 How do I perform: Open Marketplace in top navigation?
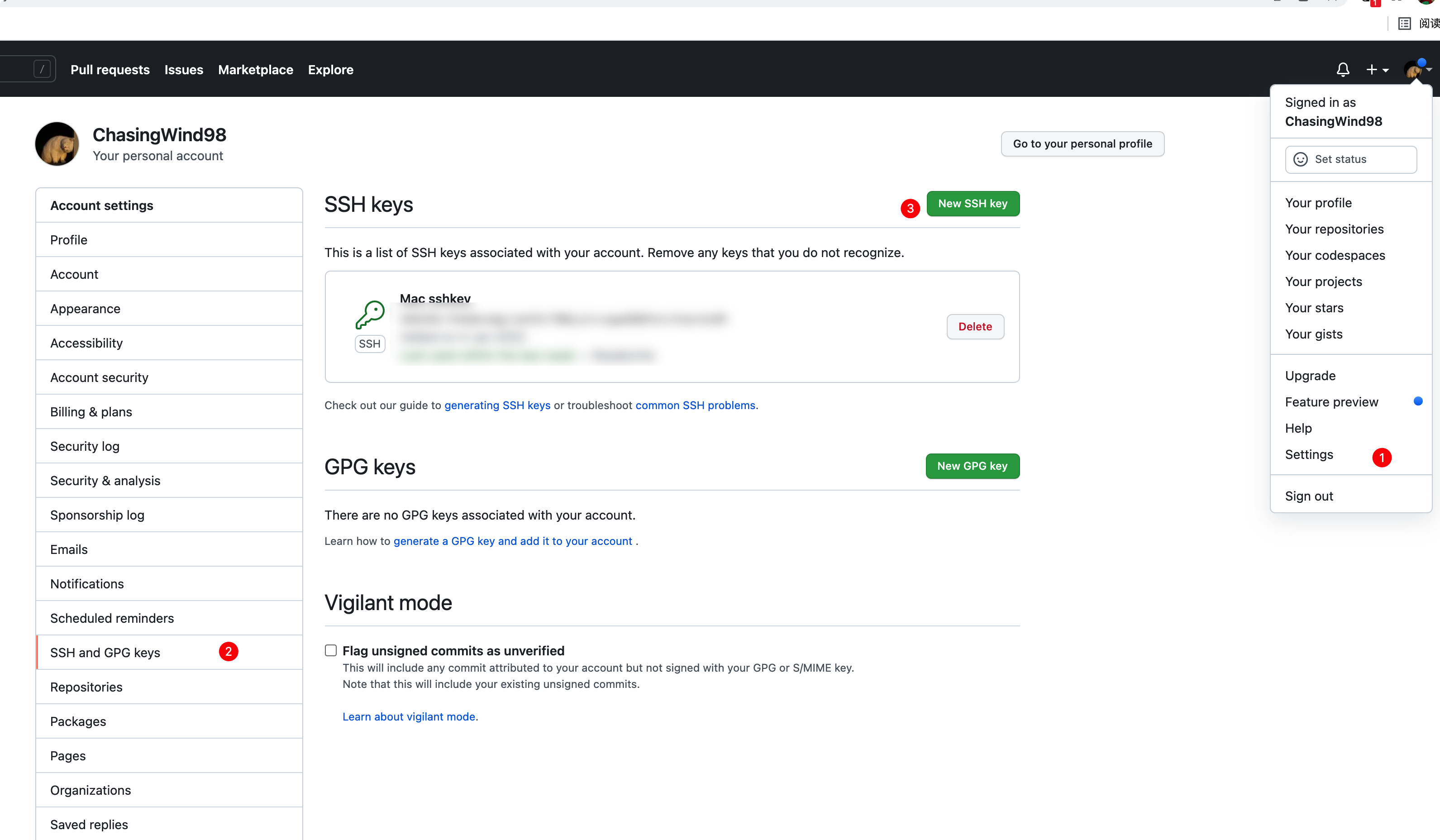pos(255,70)
